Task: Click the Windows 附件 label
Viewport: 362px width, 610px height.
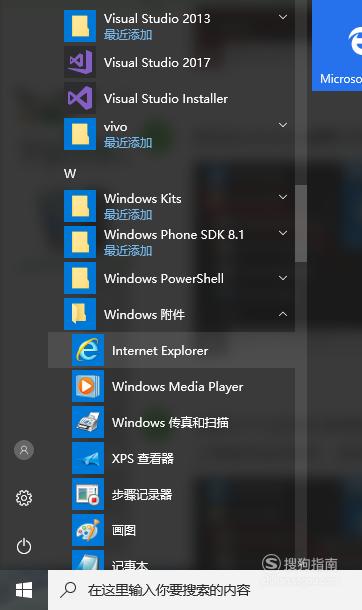Action: [x=144, y=314]
